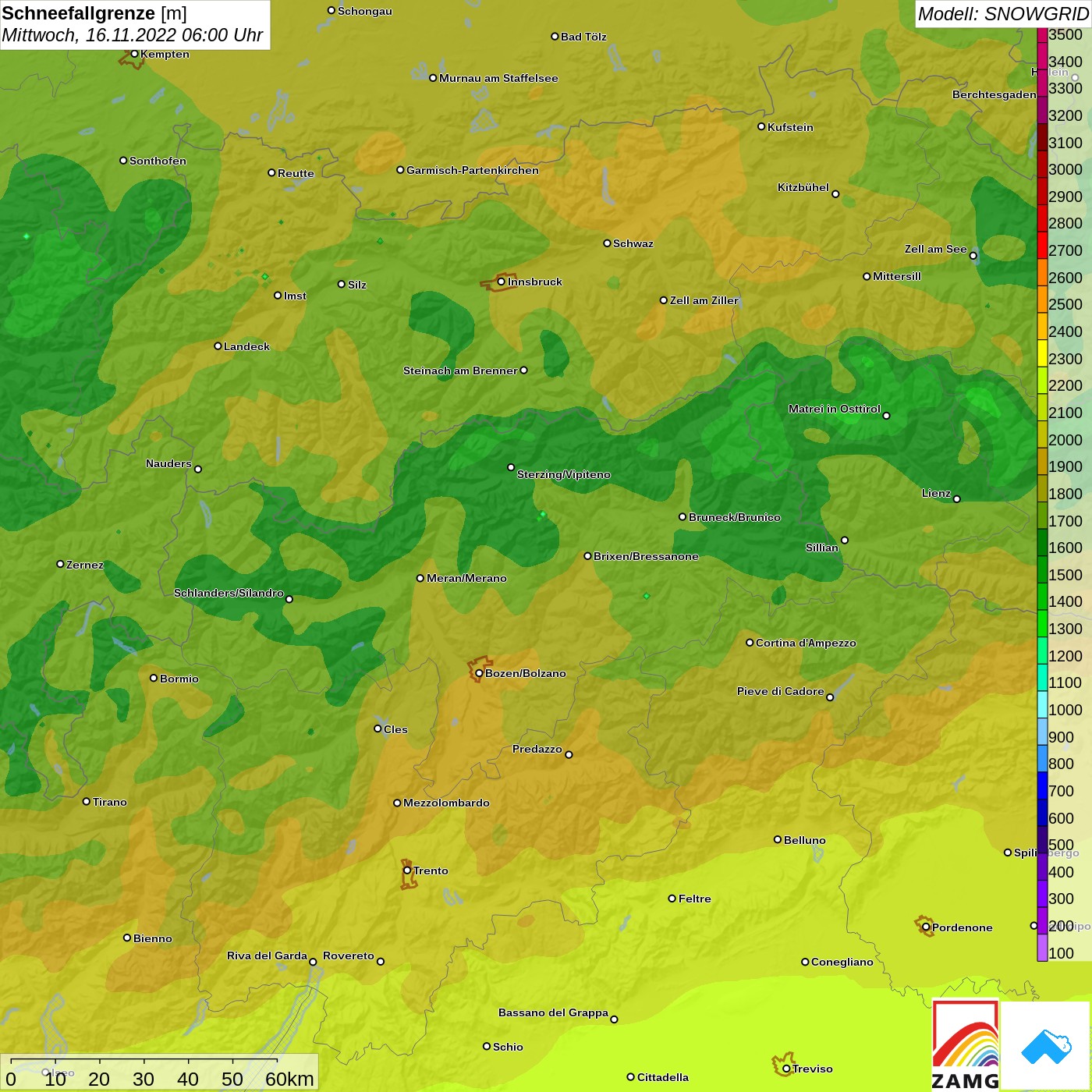Select Bruneck/Brunico on the map

(735, 517)
